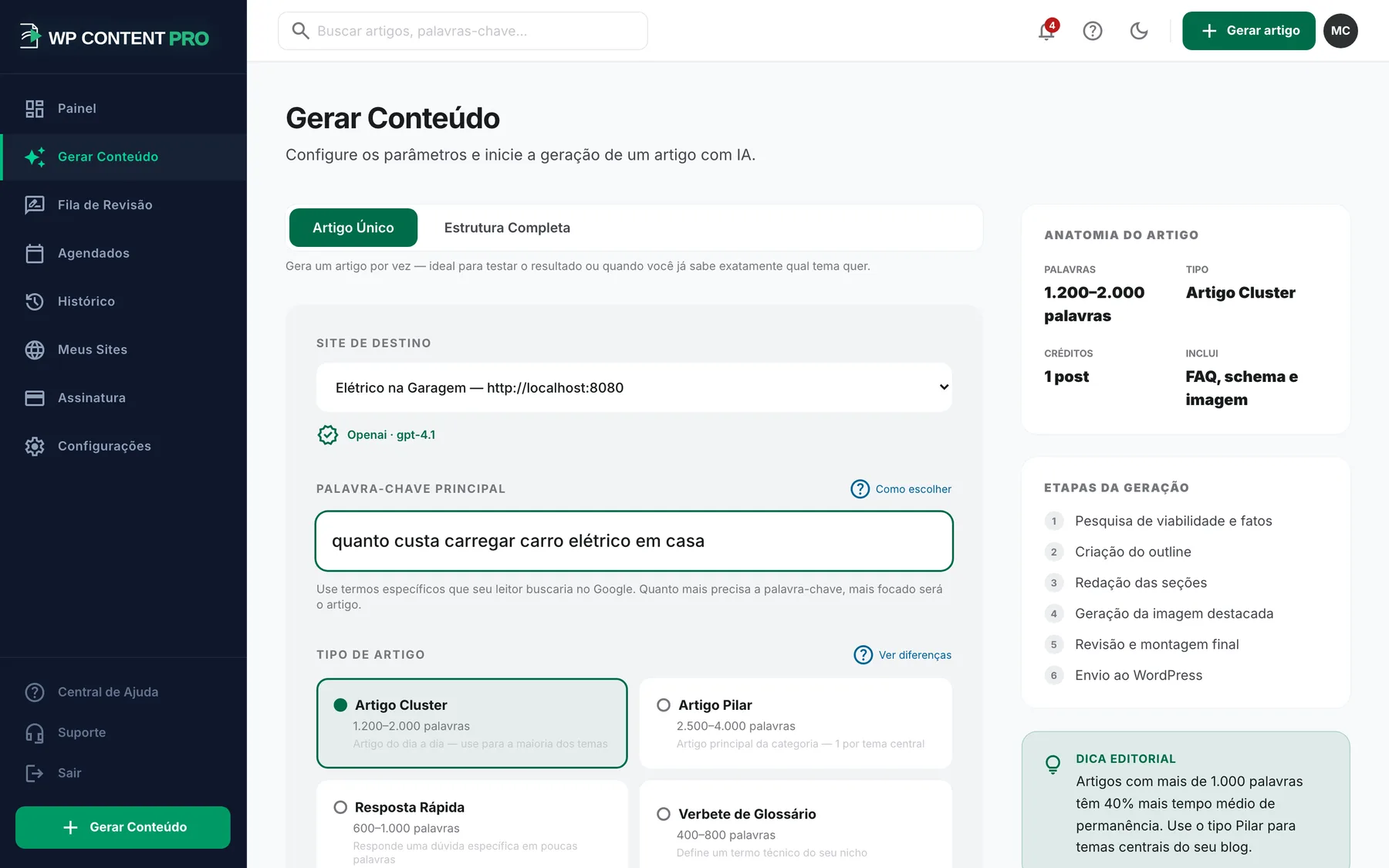Click step 'Envio ao WordPress'
1389x868 pixels.
coord(1138,675)
